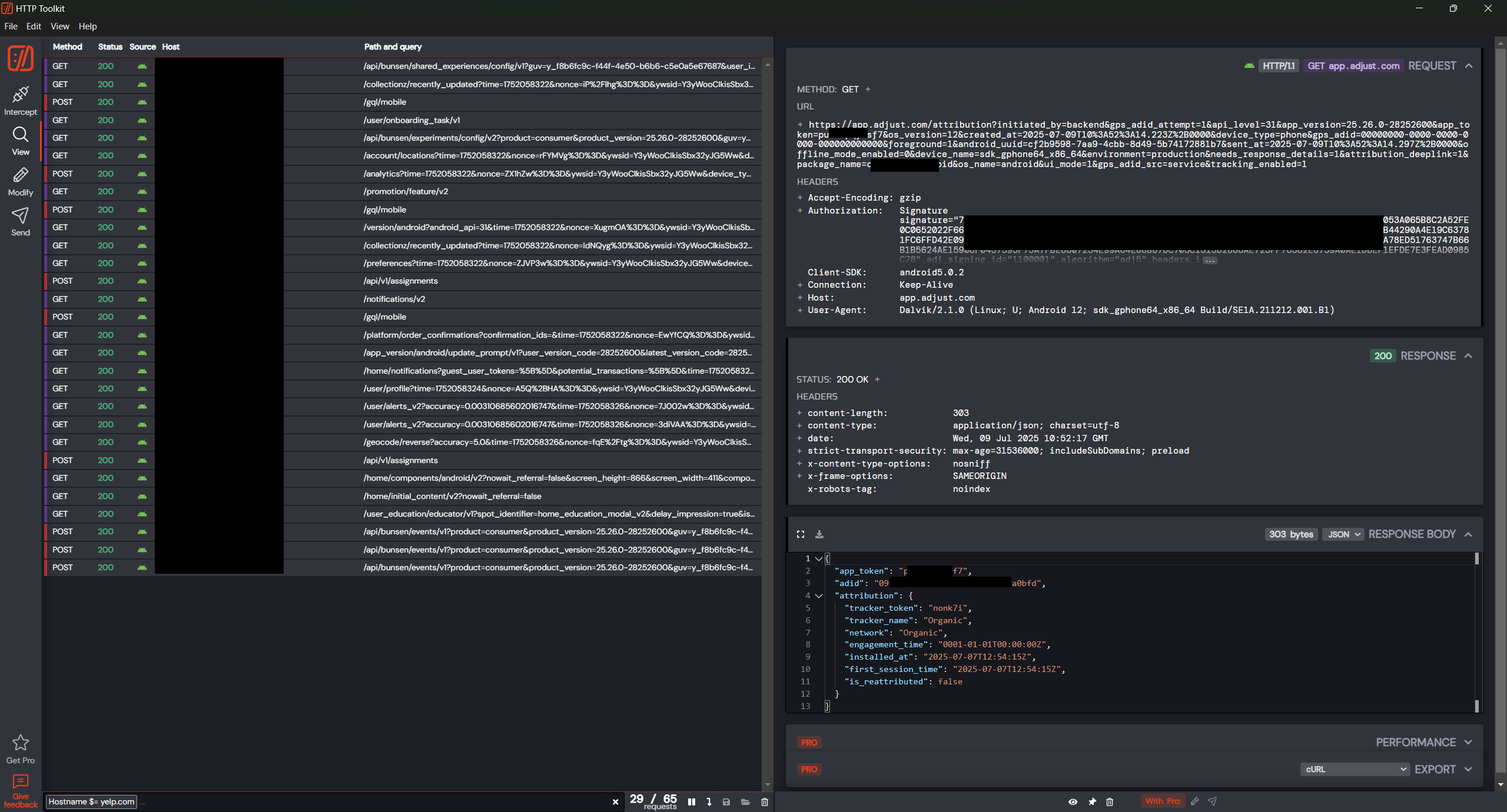Screen dimensions: 1507x812
Task: Expand the strict-transport-security header info
Action: pyautogui.click(x=800, y=451)
